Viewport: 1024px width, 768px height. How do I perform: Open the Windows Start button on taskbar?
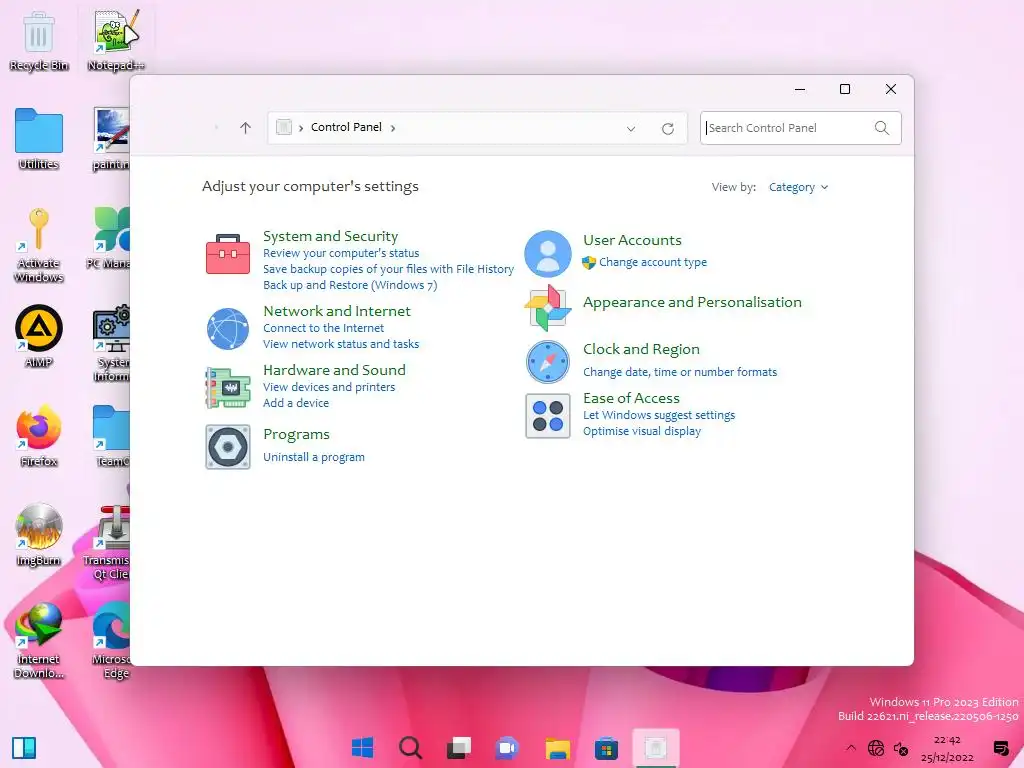click(x=362, y=747)
